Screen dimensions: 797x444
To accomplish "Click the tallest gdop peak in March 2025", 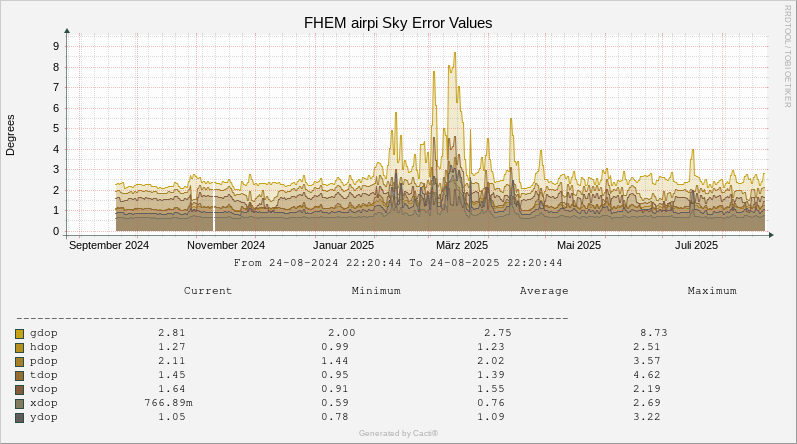I will [454, 53].
